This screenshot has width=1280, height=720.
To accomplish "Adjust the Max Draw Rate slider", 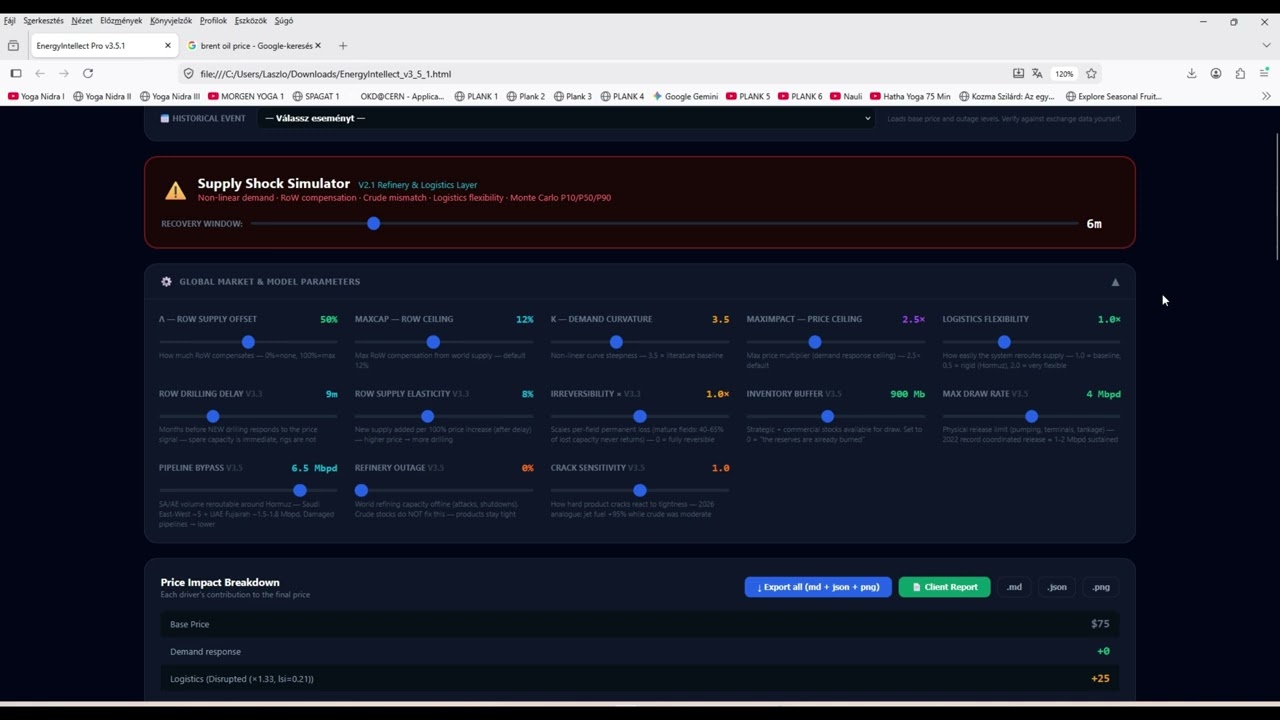I will point(1031,416).
